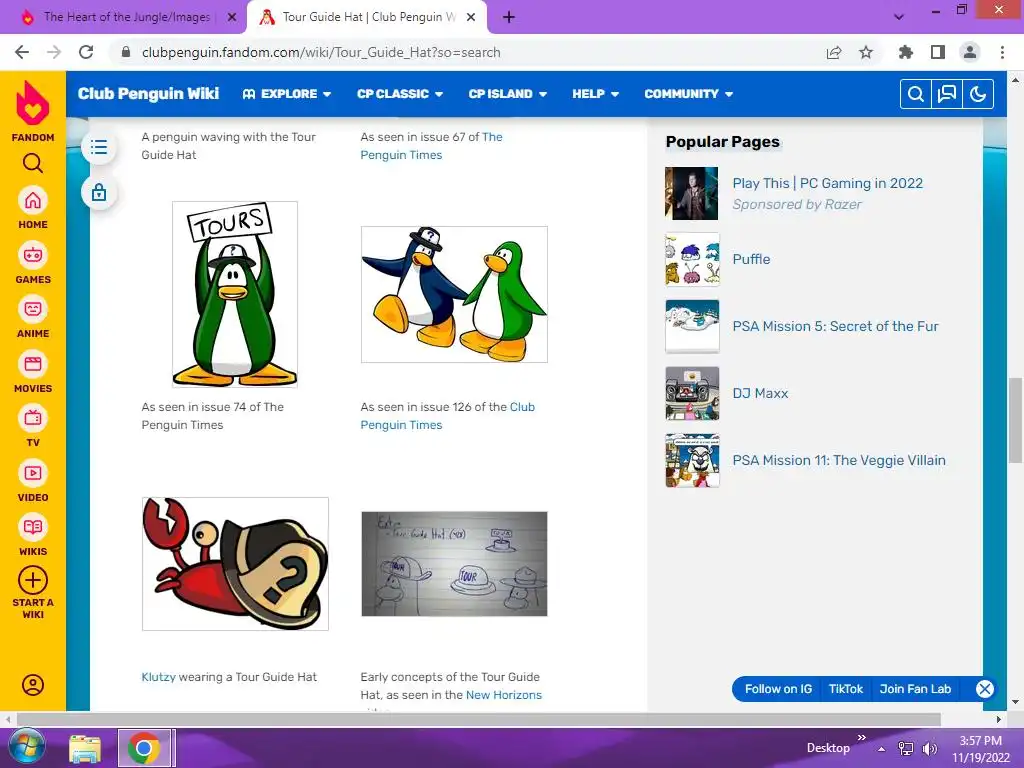Image resolution: width=1024 pixels, height=768 pixels.
Task: Open PSA Mission 11: The Veggie Villain
Action: point(839,460)
